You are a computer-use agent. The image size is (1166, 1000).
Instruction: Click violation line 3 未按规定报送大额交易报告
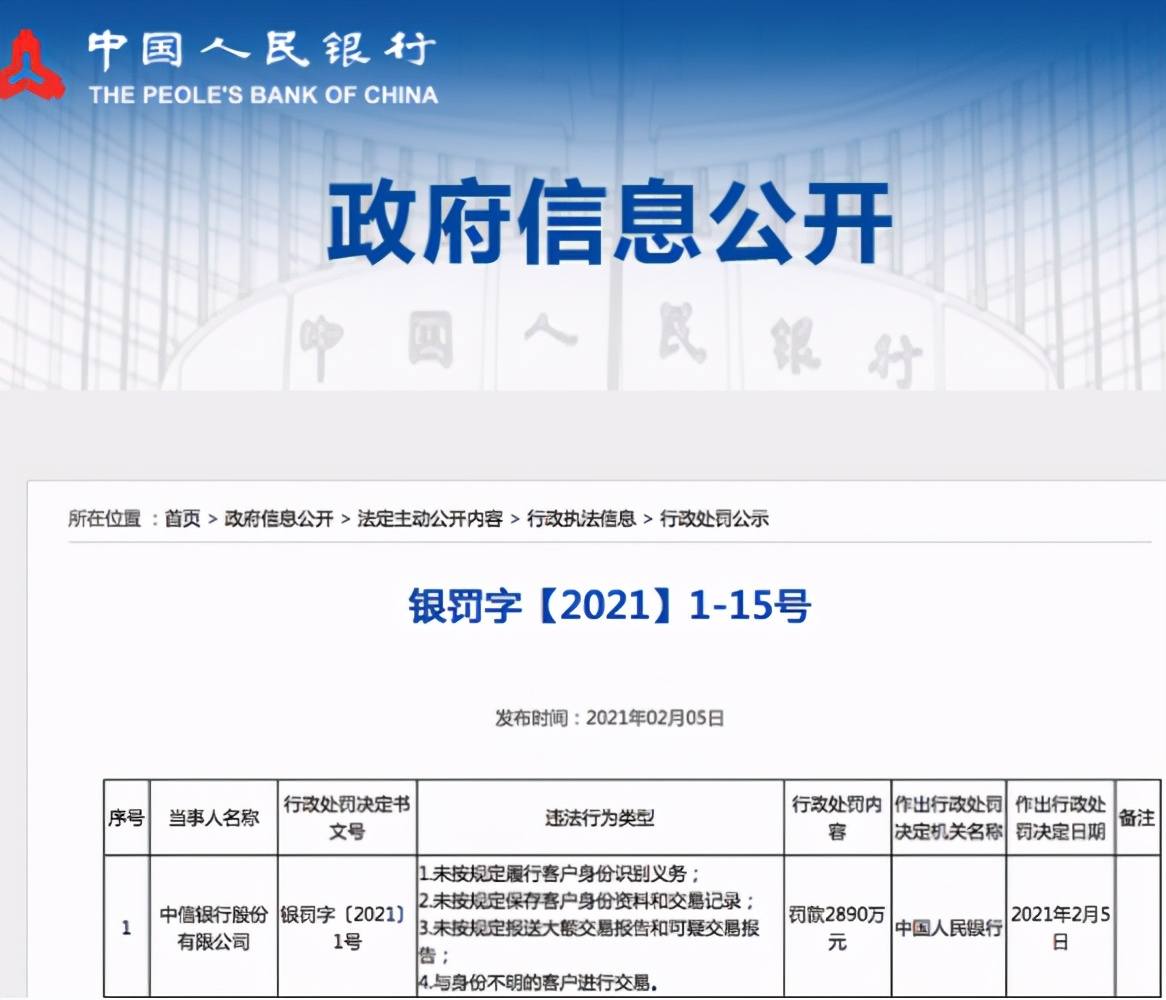pos(589,941)
